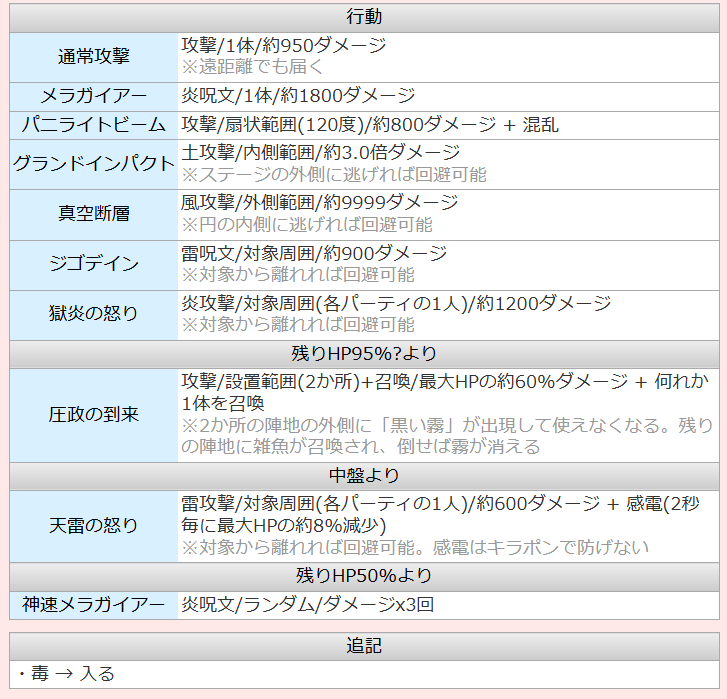This screenshot has width=727, height=699.
Task: Select the 真空断層 label cell
Action: point(94,215)
